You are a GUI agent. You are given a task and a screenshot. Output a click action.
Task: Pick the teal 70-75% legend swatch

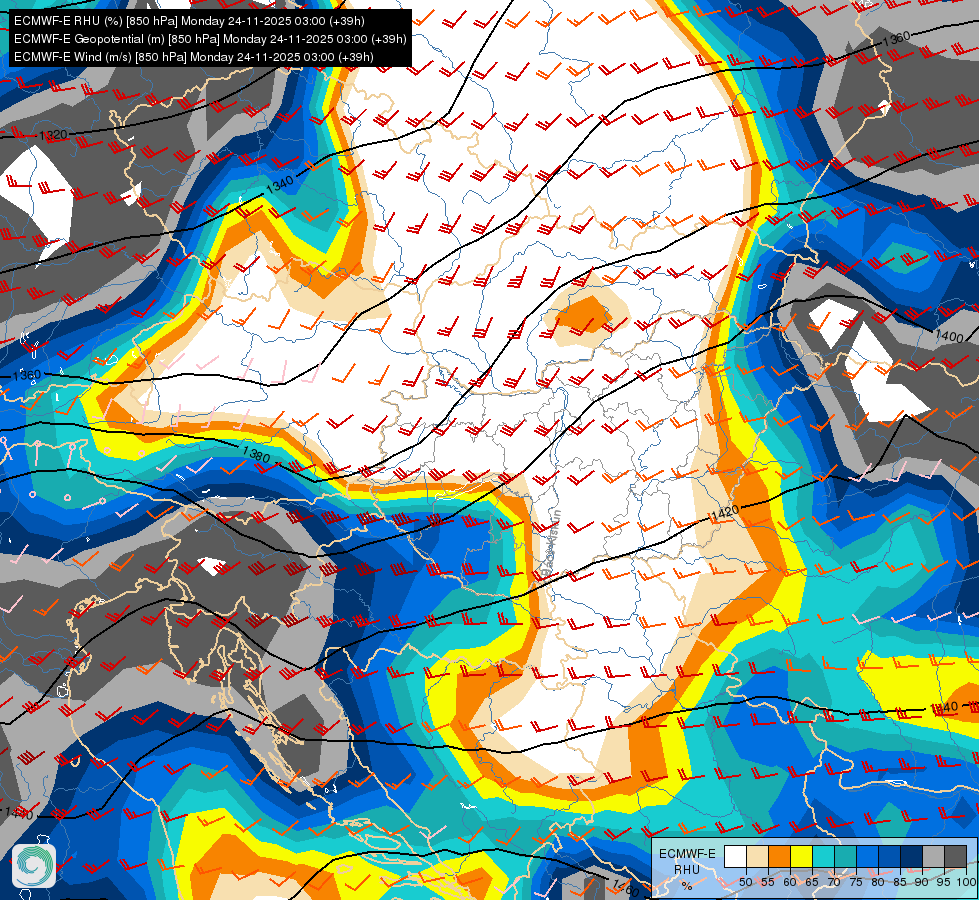845,857
